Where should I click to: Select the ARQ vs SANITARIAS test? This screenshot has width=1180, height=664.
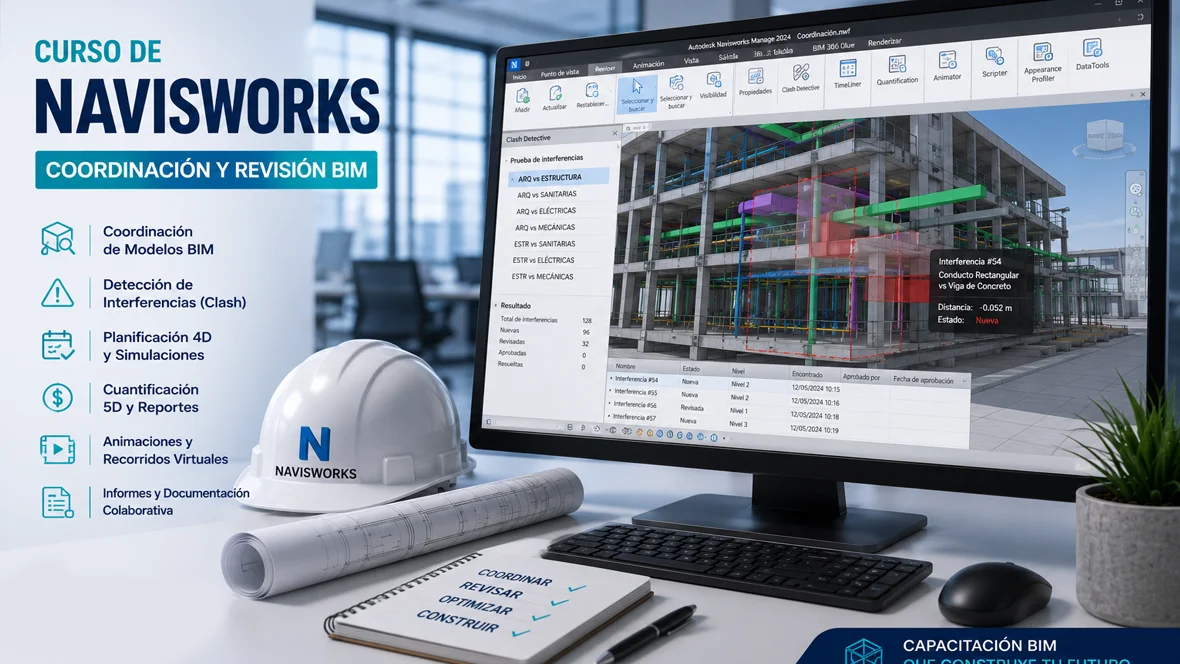point(546,194)
